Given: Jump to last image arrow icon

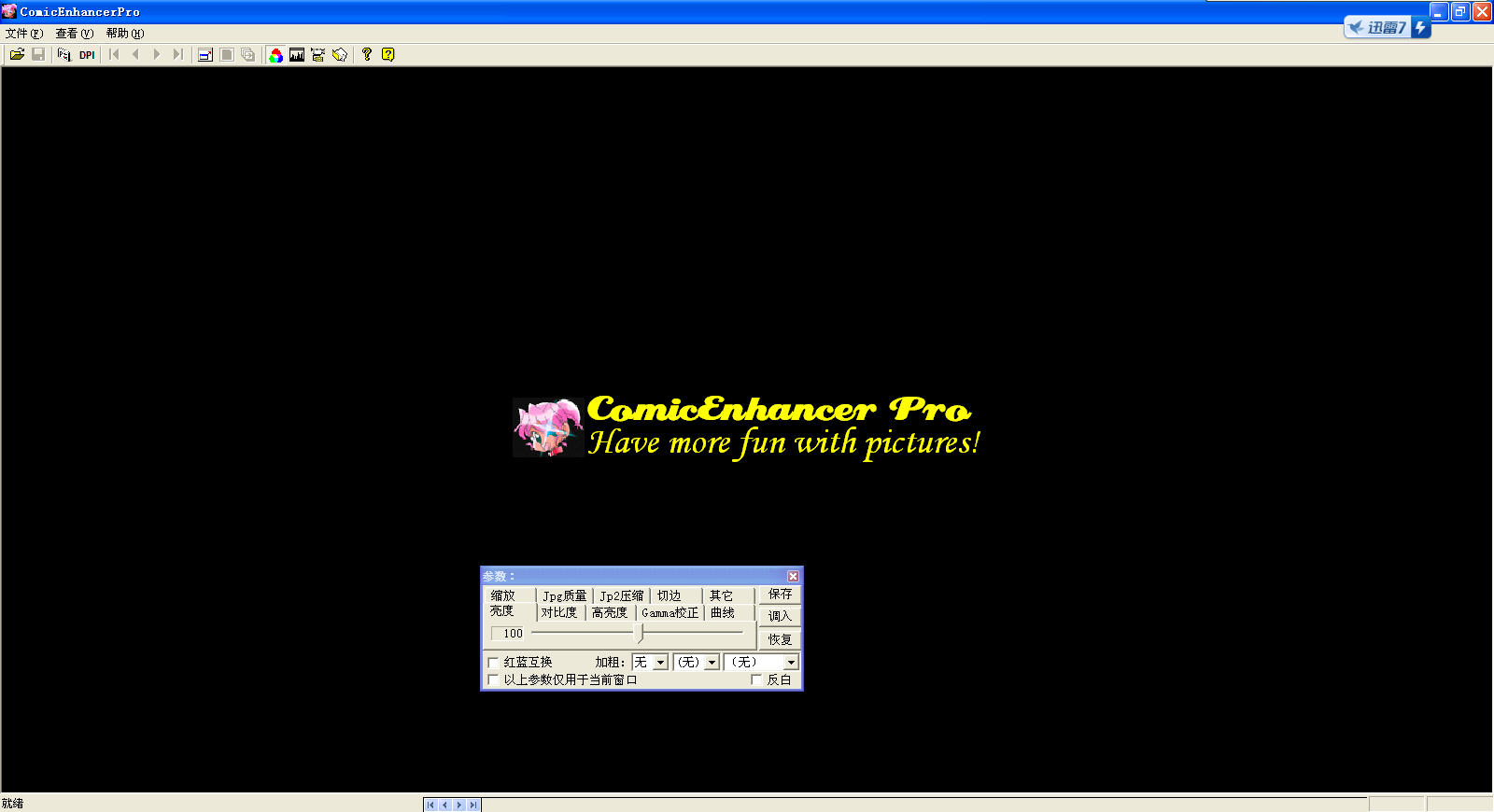Looking at the screenshot, I should 178,55.
